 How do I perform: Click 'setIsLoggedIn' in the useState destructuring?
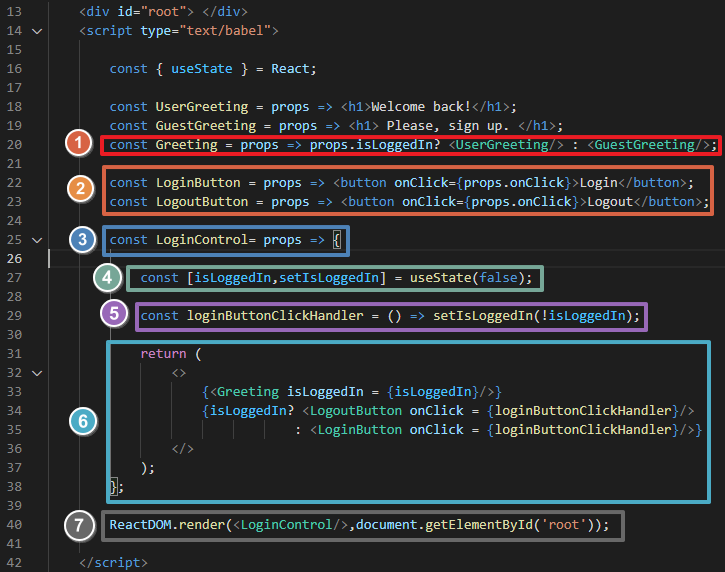coord(329,277)
